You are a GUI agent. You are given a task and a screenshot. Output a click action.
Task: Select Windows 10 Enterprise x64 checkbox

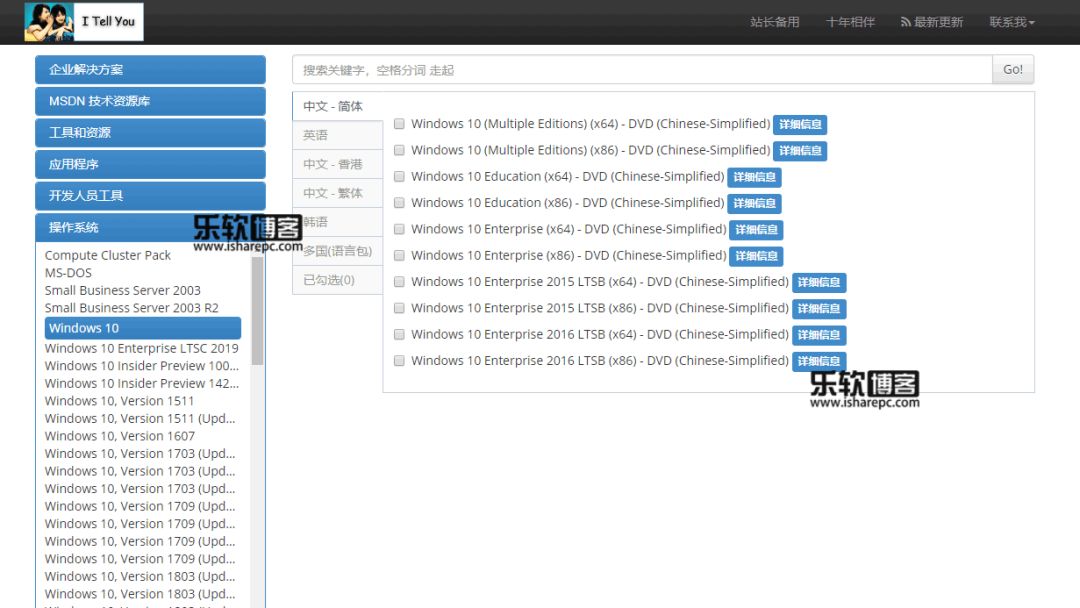[x=399, y=229]
